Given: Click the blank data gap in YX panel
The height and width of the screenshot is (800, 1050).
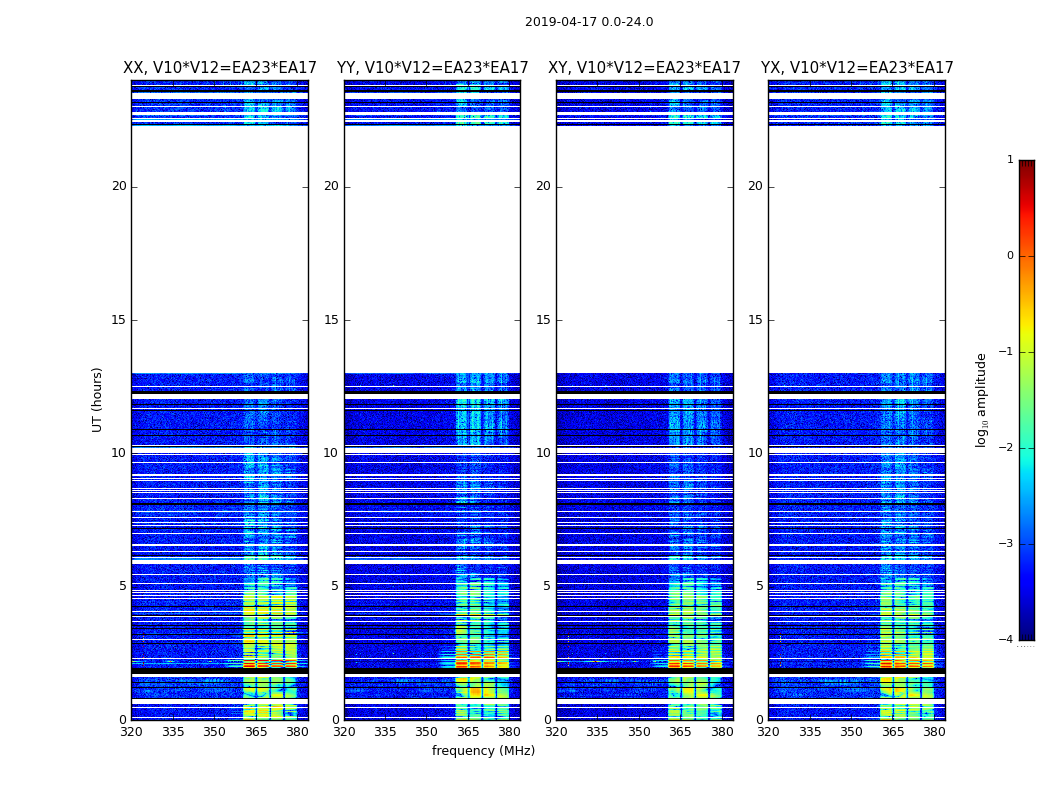Looking at the screenshot, I should (x=857, y=250).
